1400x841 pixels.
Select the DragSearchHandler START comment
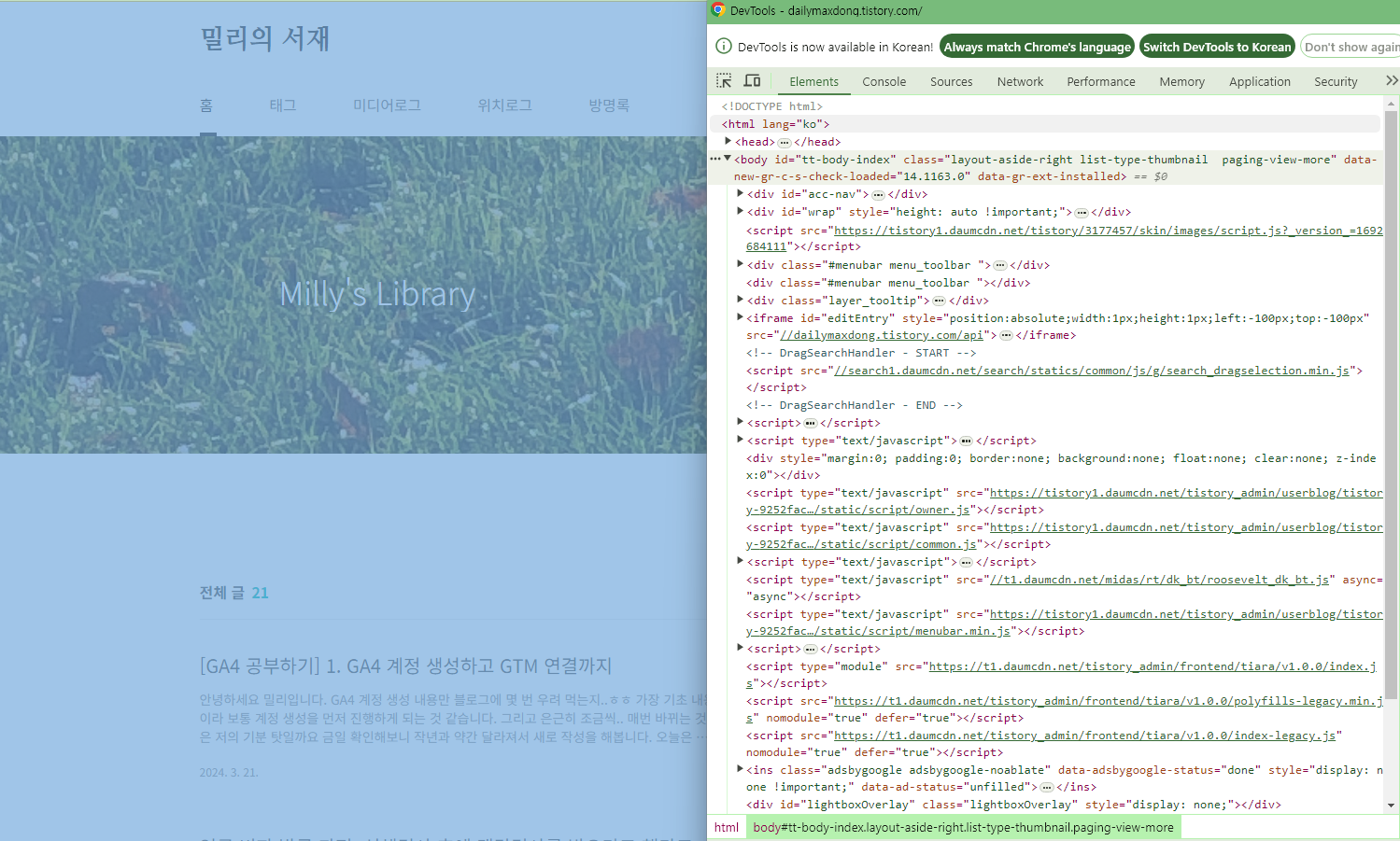tap(860, 353)
